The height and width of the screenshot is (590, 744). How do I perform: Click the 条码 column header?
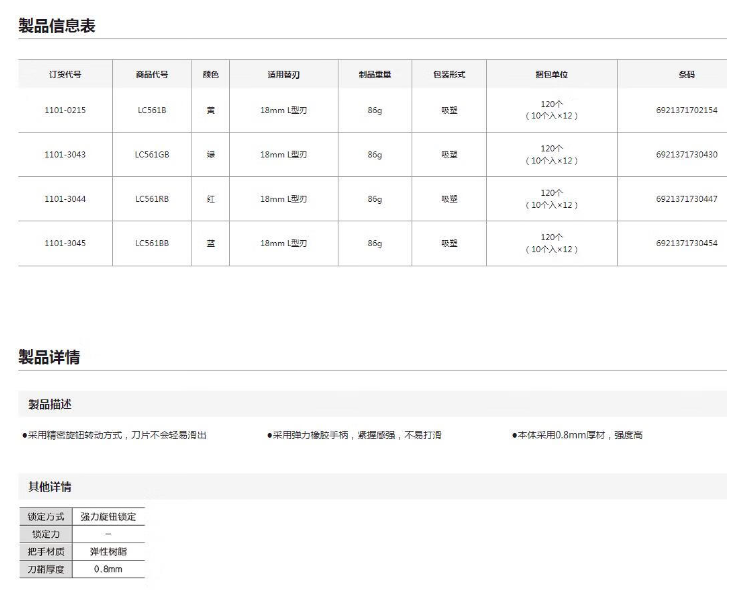click(686, 74)
